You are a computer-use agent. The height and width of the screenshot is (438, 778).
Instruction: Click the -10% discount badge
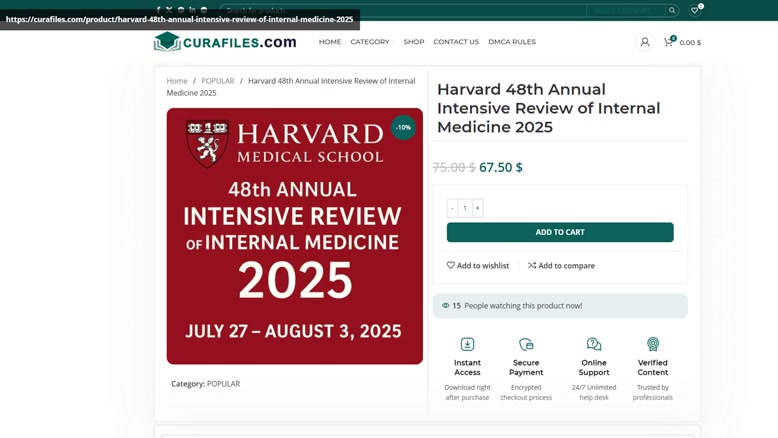click(403, 127)
